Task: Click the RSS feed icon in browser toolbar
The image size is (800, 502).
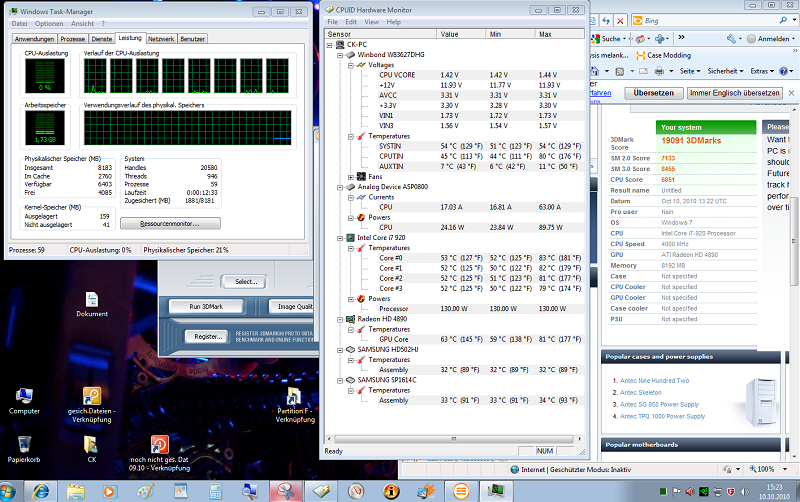Action: point(620,71)
